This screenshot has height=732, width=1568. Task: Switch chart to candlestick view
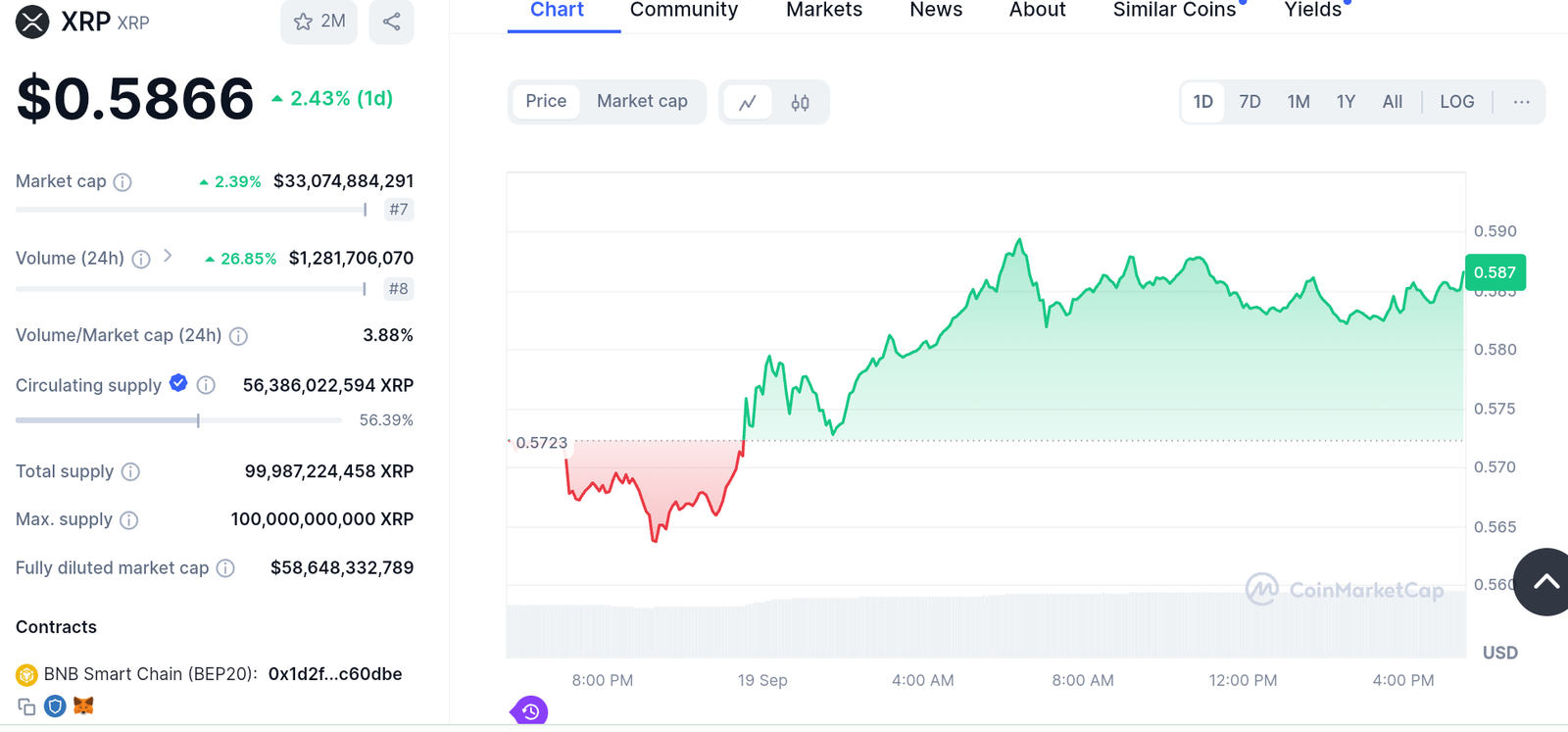[x=800, y=102]
